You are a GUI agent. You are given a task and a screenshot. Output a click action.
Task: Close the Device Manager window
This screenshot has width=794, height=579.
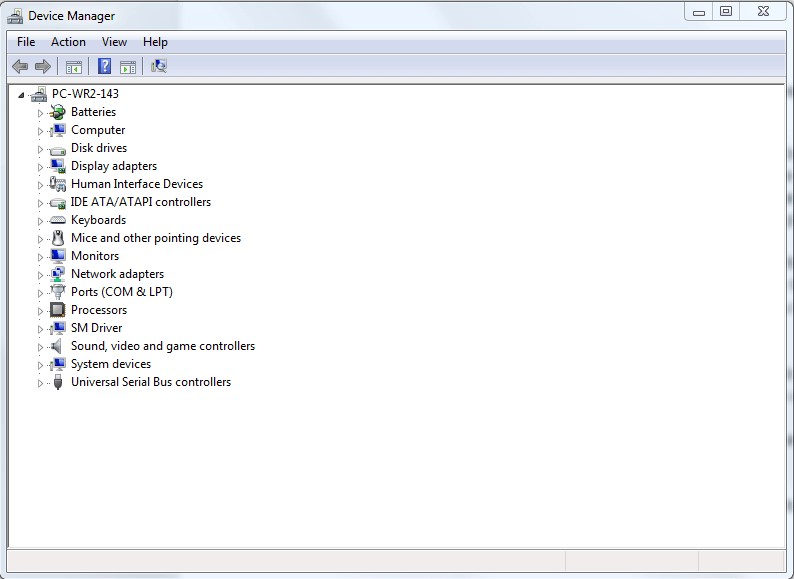point(763,12)
